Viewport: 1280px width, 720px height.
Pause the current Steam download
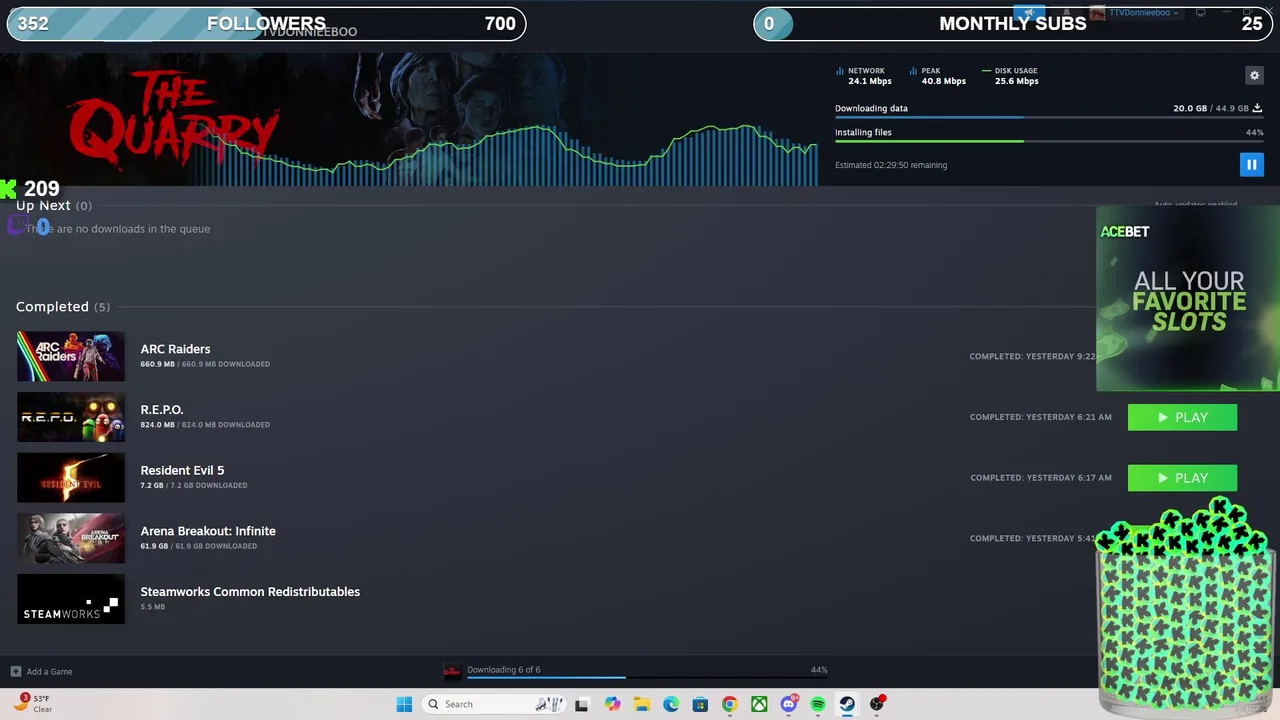[1251, 165]
